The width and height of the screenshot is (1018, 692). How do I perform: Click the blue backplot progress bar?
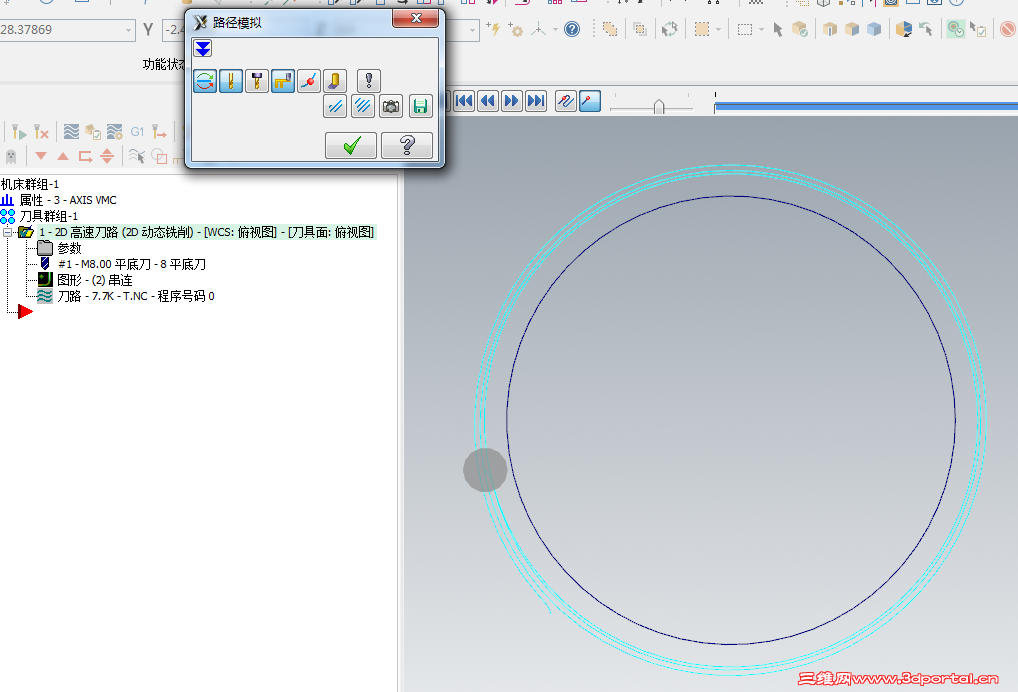(865, 106)
